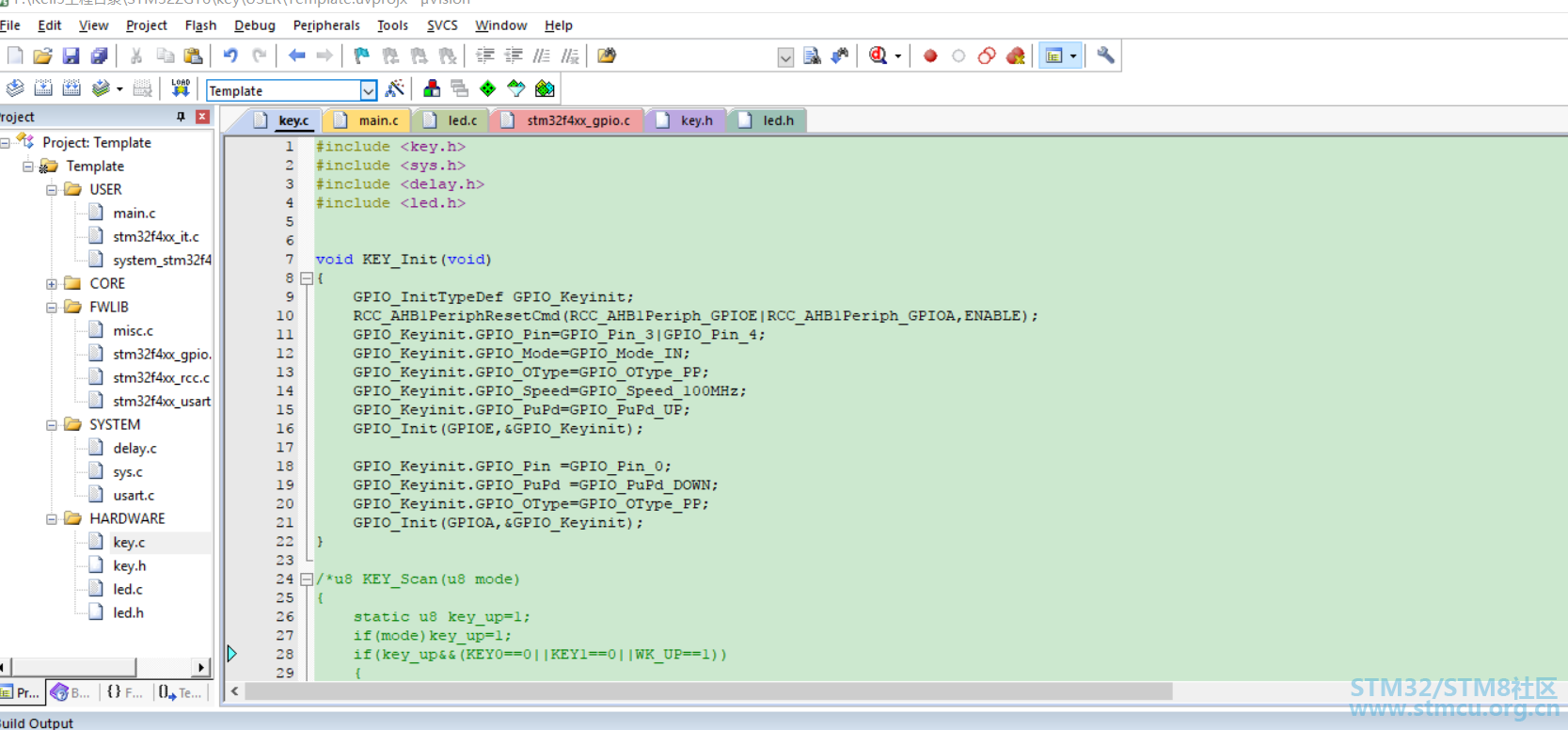Viewport: 1568px width, 730px height.
Task: Batch build icon
Action: (101, 89)
